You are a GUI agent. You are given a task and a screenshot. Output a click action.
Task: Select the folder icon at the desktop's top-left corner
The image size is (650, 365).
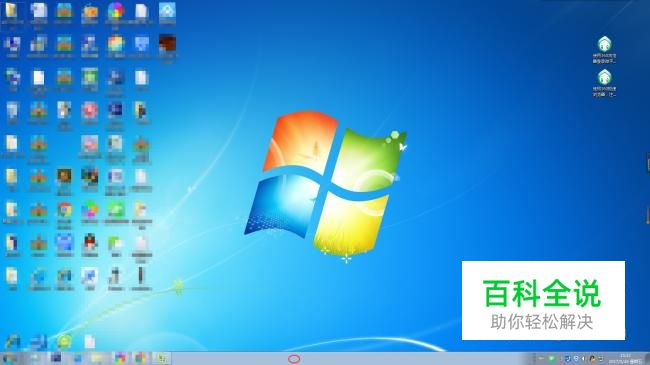click(x=12, y=10)
